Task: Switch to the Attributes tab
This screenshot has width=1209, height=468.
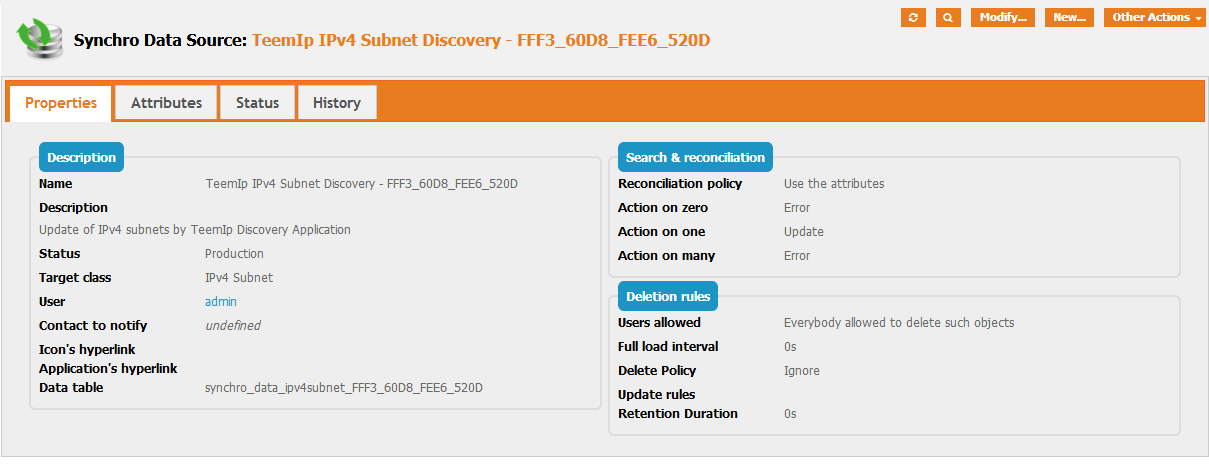Action: [166, 103]
